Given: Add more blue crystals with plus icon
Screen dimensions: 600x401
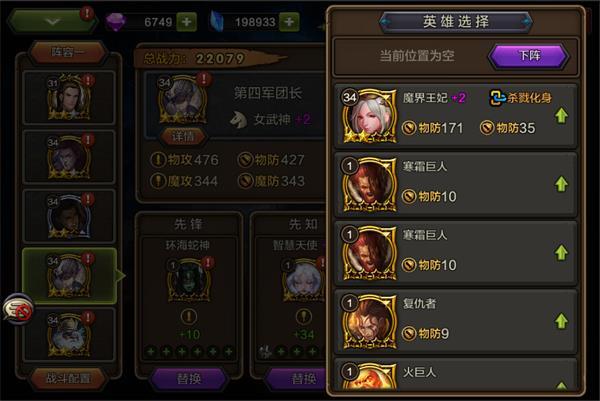Looking at the screenshot, I should click(289, 22).
